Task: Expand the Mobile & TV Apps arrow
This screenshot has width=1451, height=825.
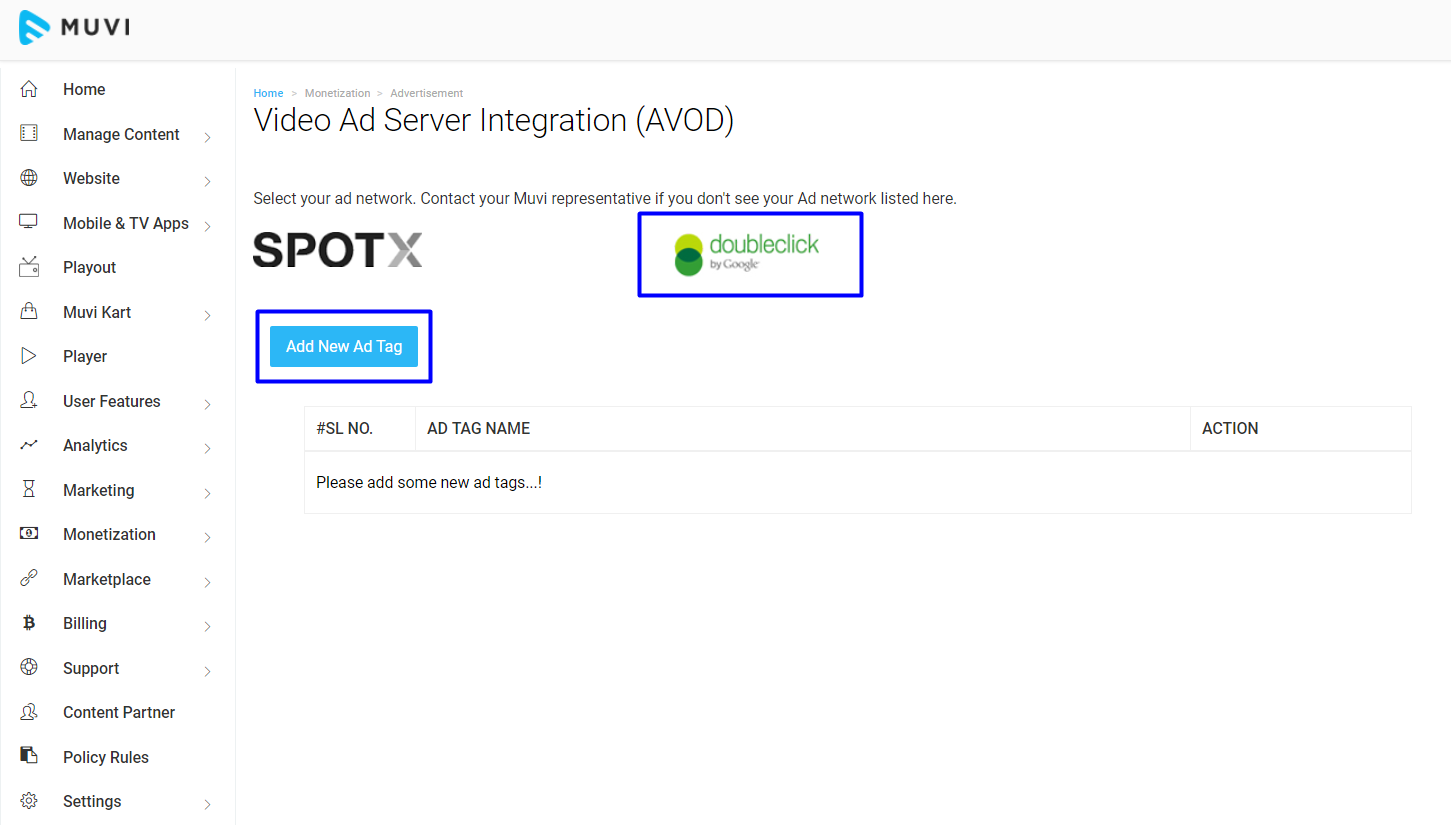Action: click(x=208, y=226)
